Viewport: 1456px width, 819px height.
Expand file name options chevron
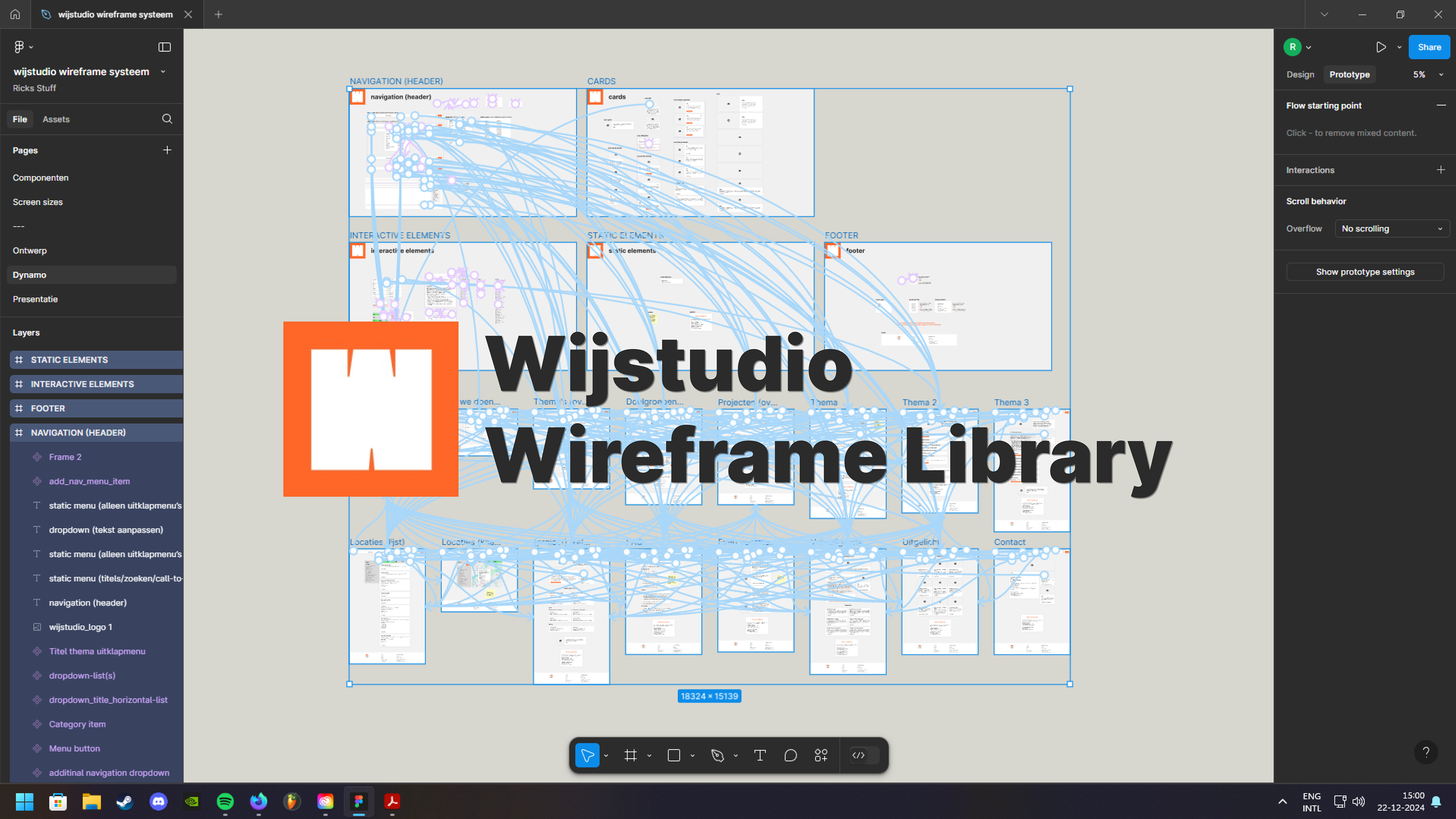[163, 72]
